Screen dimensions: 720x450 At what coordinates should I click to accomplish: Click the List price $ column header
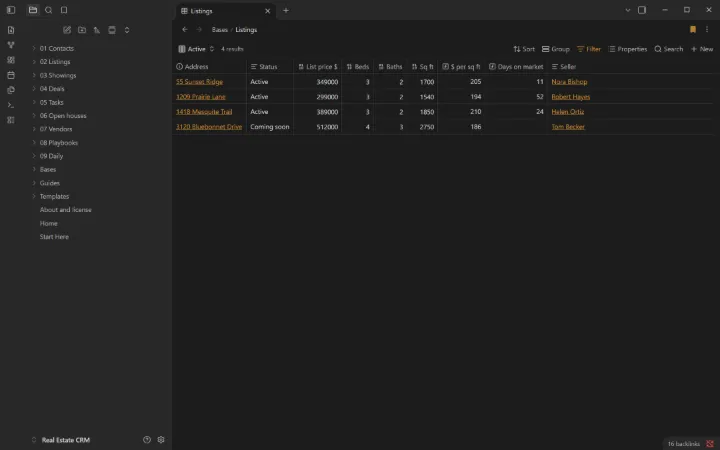coord(318,67)
